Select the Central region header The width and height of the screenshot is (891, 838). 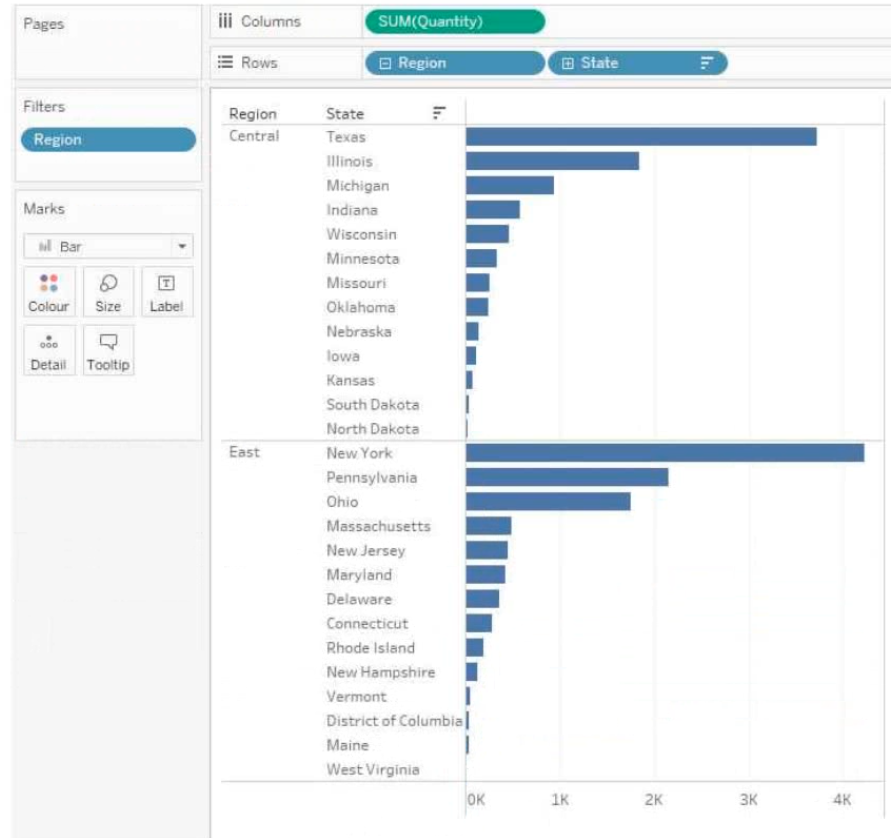click(x=254, y=136)
